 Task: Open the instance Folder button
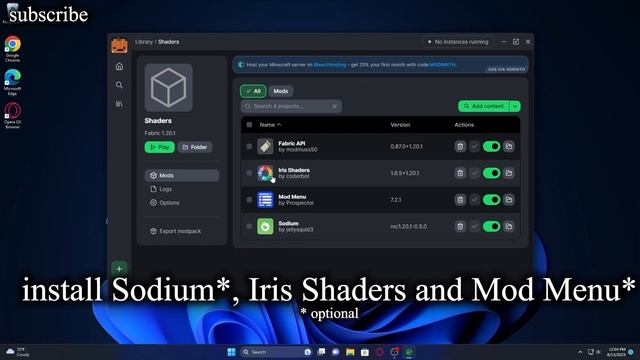click(x=195, y=147)
